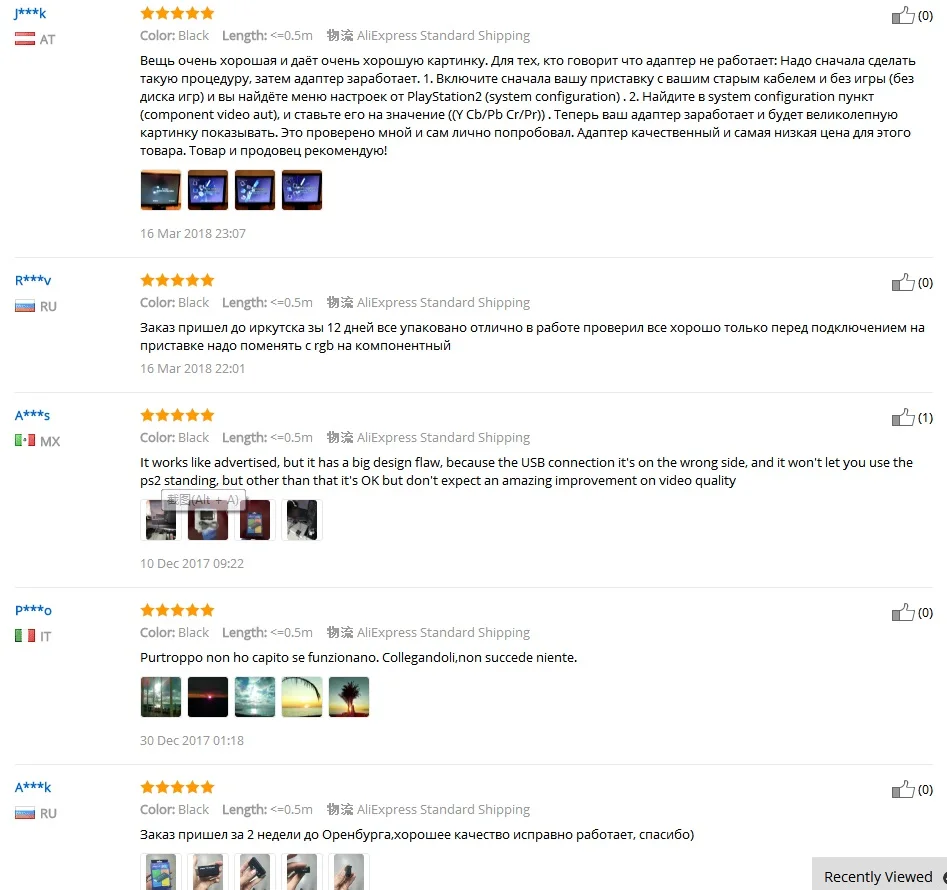Click the Italy flag icon beside IT
Image resolution: width=947 pixels, height=890 pixels.
tap(25, 636)
